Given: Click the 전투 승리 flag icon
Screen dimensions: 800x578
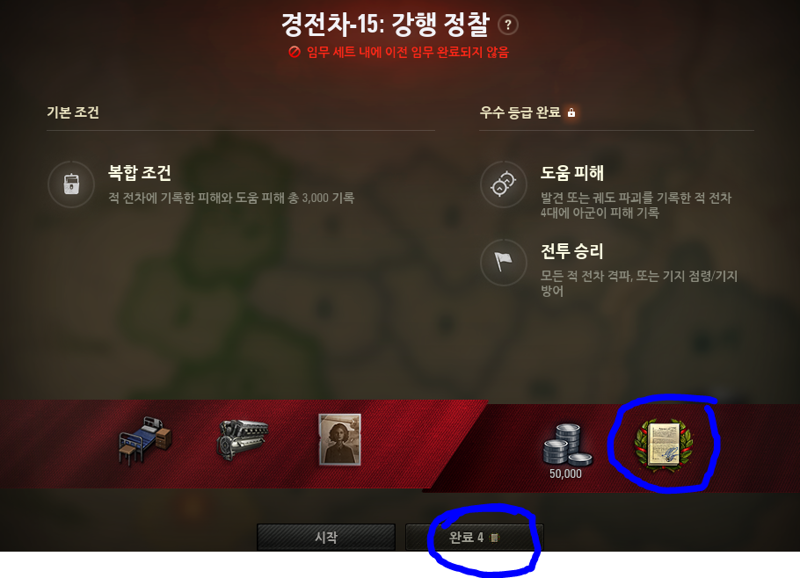Looking at the screenshot, I should [503, 262].
